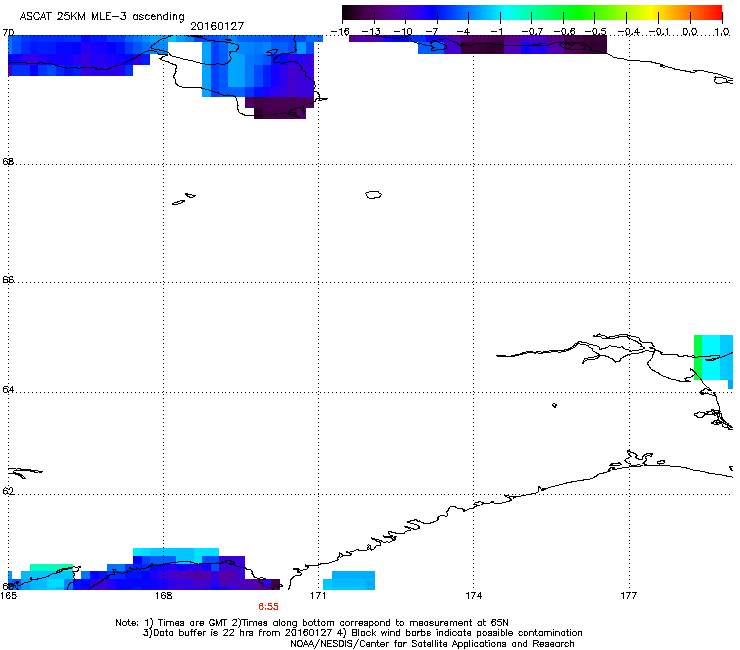
Task: Click the color bar label -0.4
Action: tap(628, 32)
